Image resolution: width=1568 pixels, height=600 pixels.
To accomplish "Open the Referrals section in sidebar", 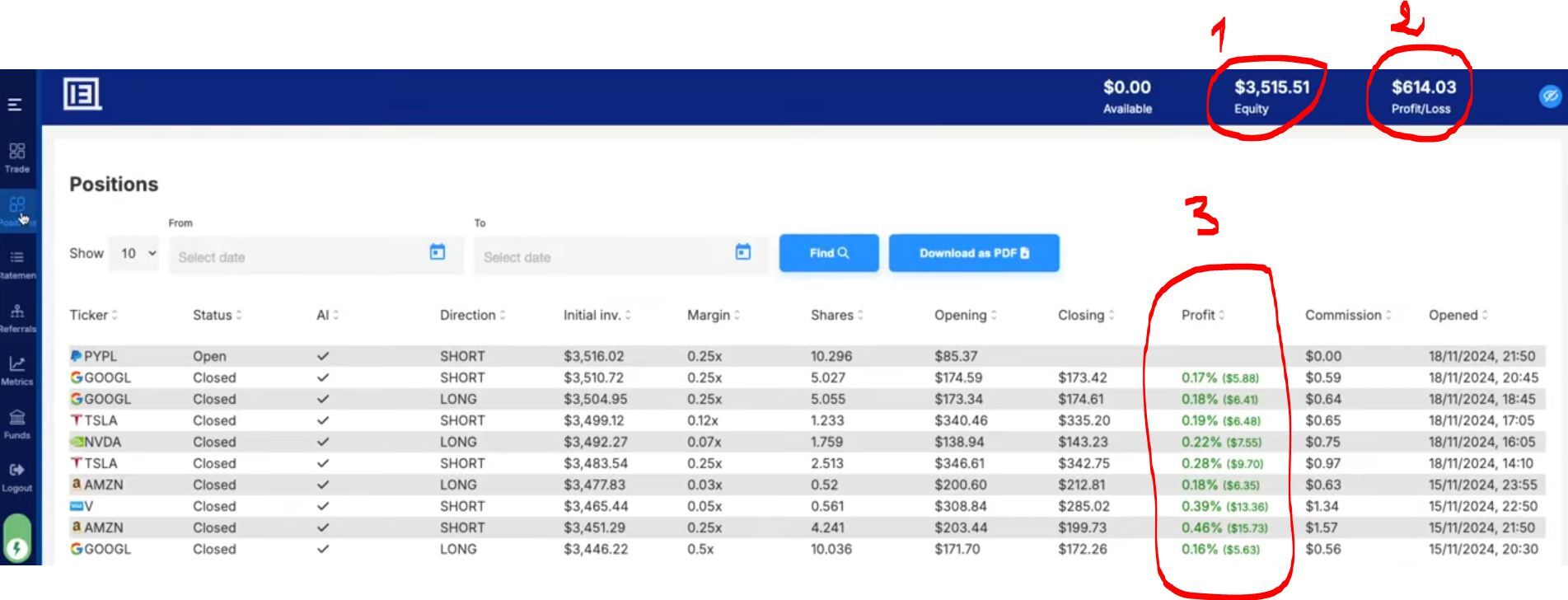I will click(17, 317).
